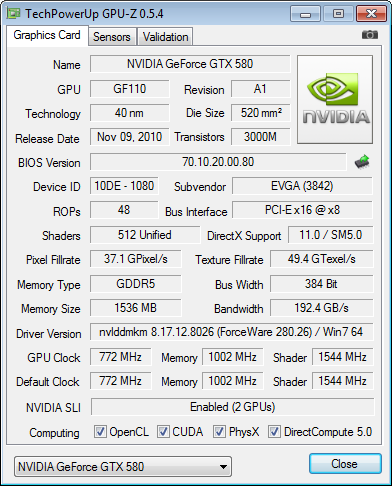Select the Graphics Card tab
This screenshot has height=486, width=392.
47,35
